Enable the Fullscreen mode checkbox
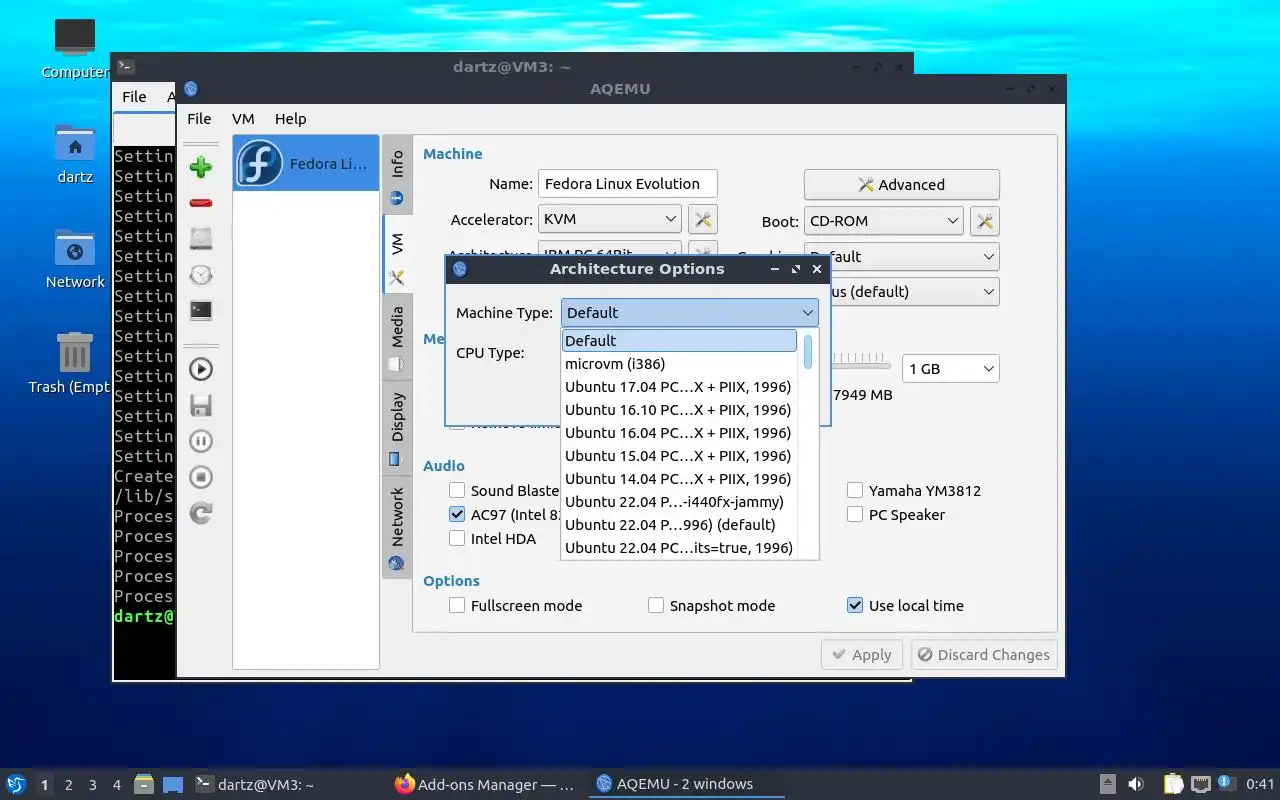 (x=457, y=605)
